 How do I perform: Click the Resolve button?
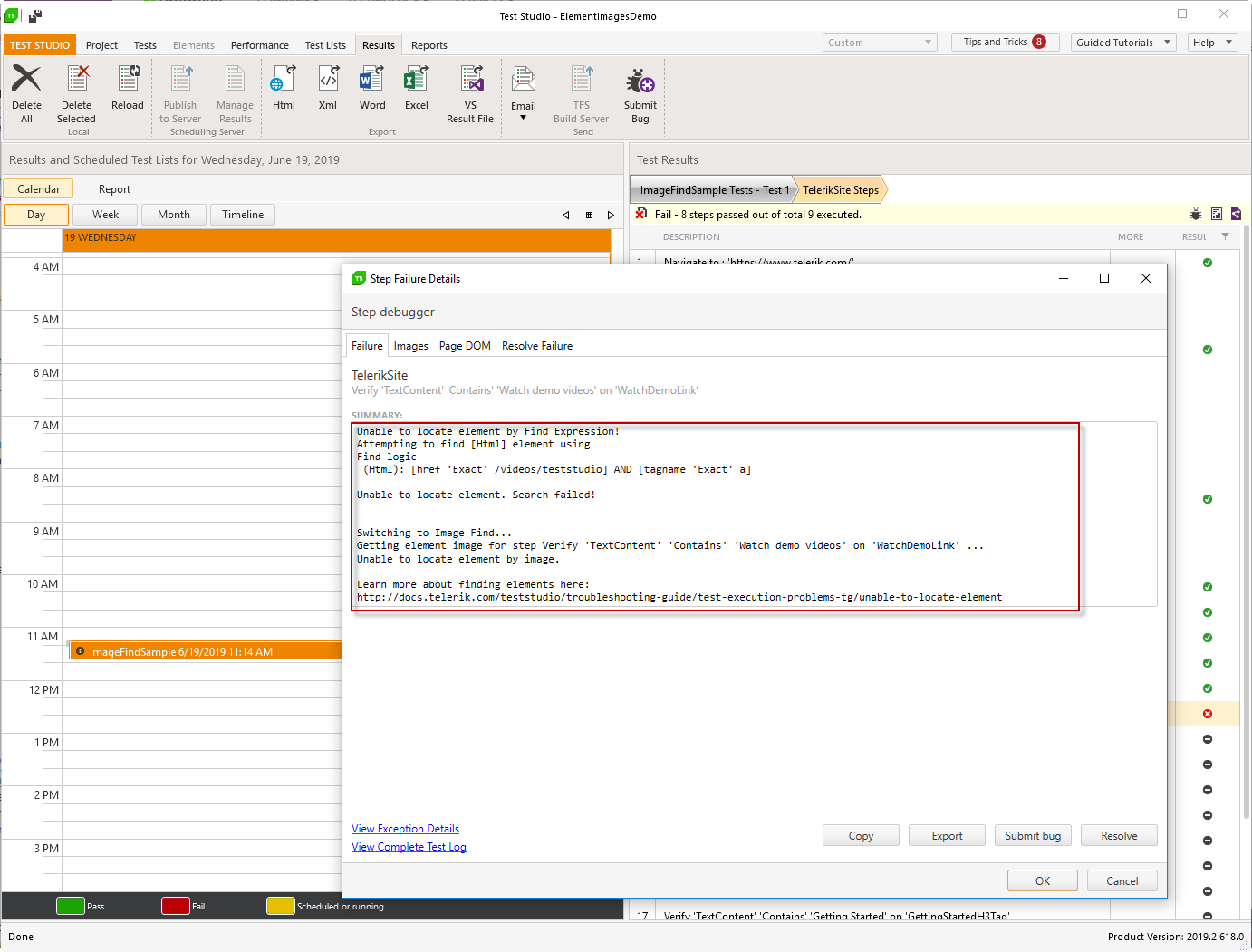1119,836
